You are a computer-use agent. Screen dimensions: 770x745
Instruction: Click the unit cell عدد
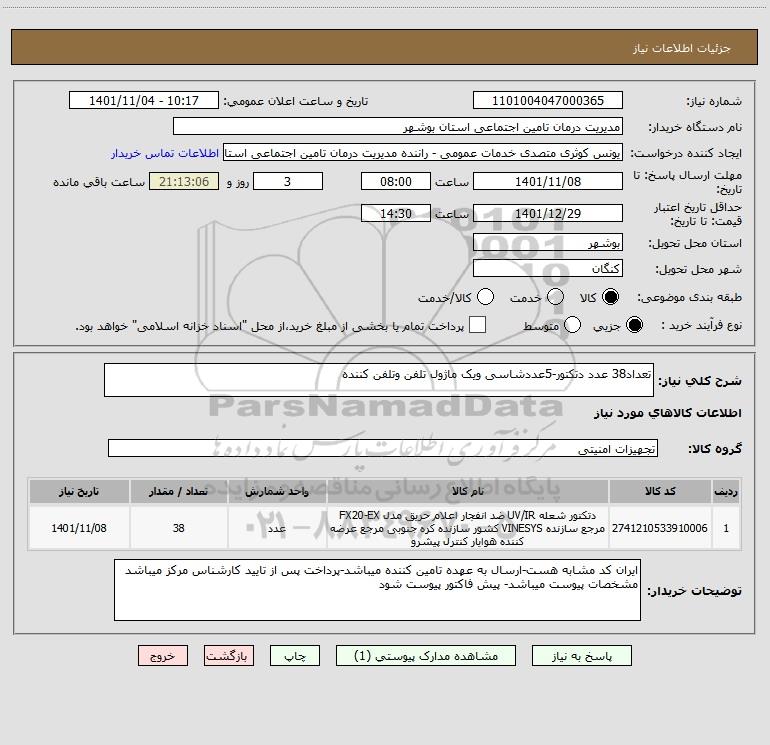(277, 528)
